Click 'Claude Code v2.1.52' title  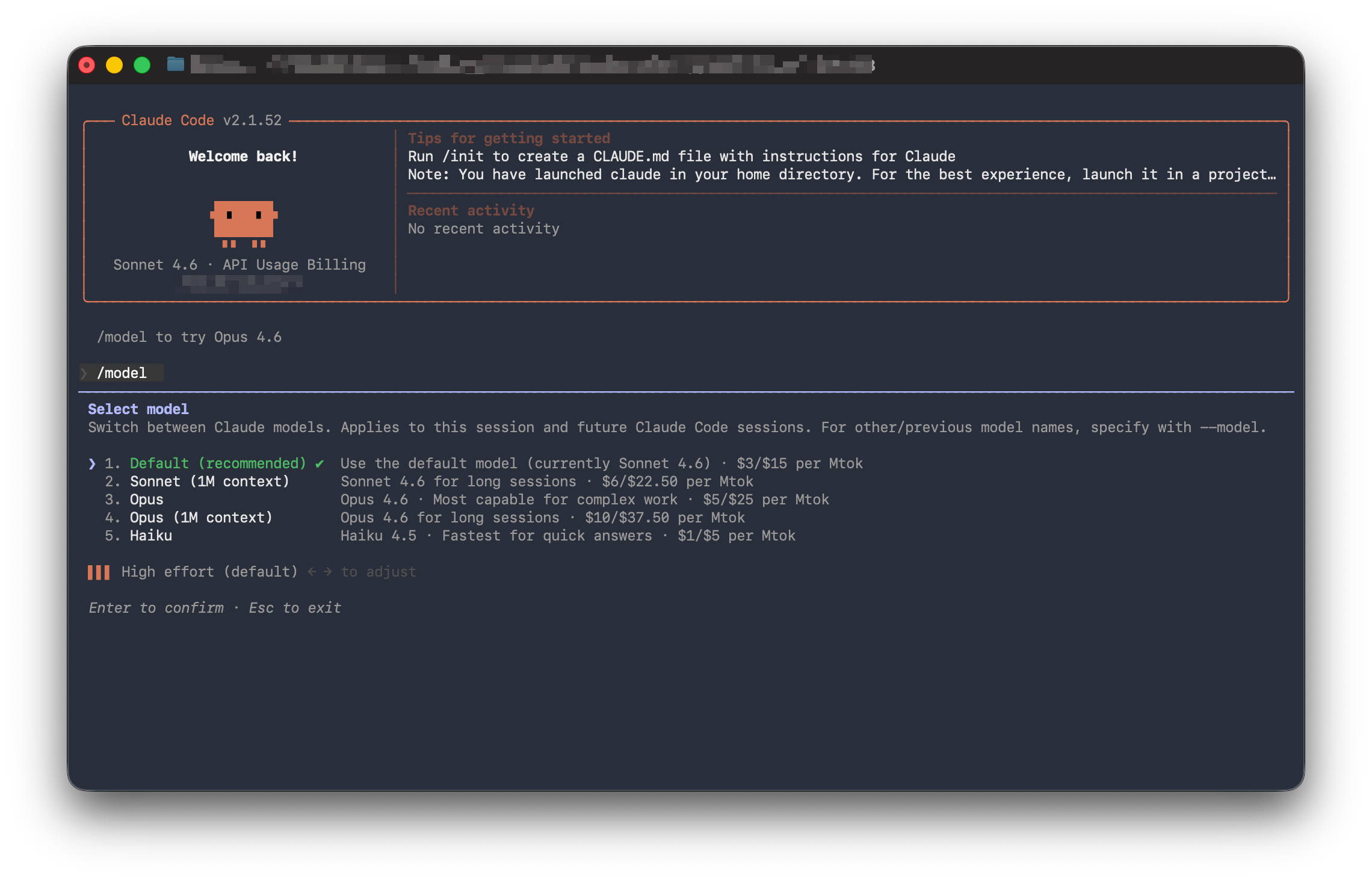202,120
